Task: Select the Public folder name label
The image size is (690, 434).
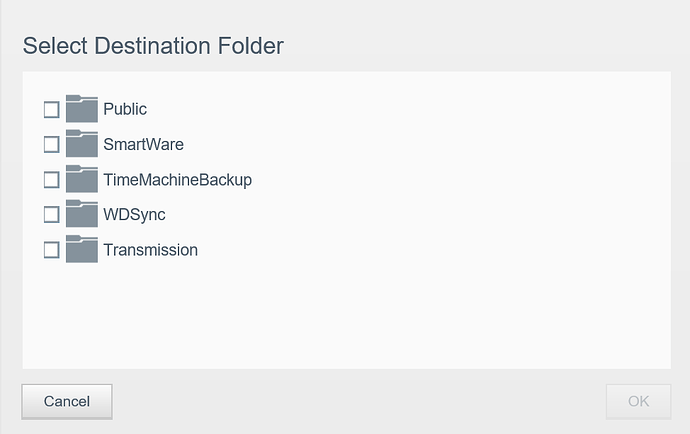Action: (125, 109)
